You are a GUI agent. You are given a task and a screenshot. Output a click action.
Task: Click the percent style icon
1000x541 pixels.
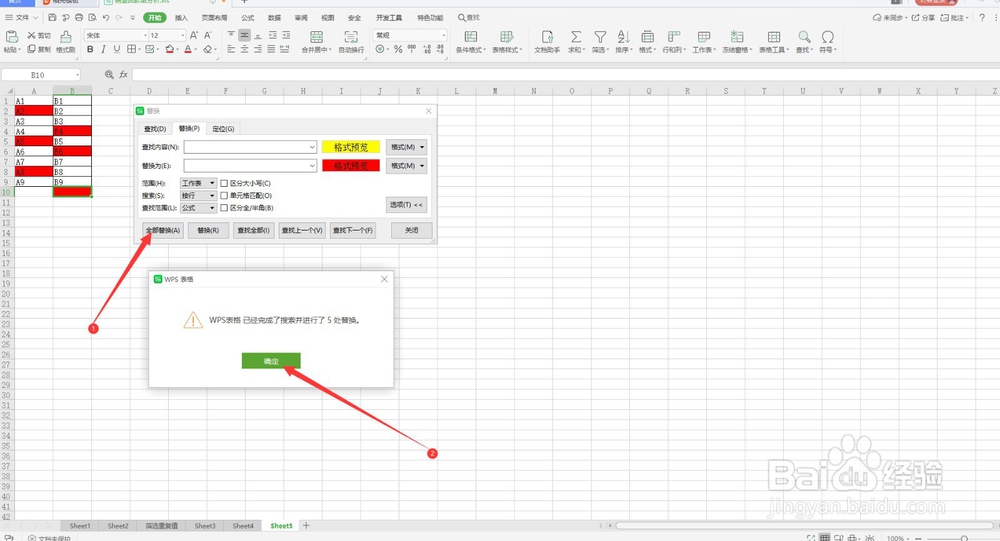point(398,49)
